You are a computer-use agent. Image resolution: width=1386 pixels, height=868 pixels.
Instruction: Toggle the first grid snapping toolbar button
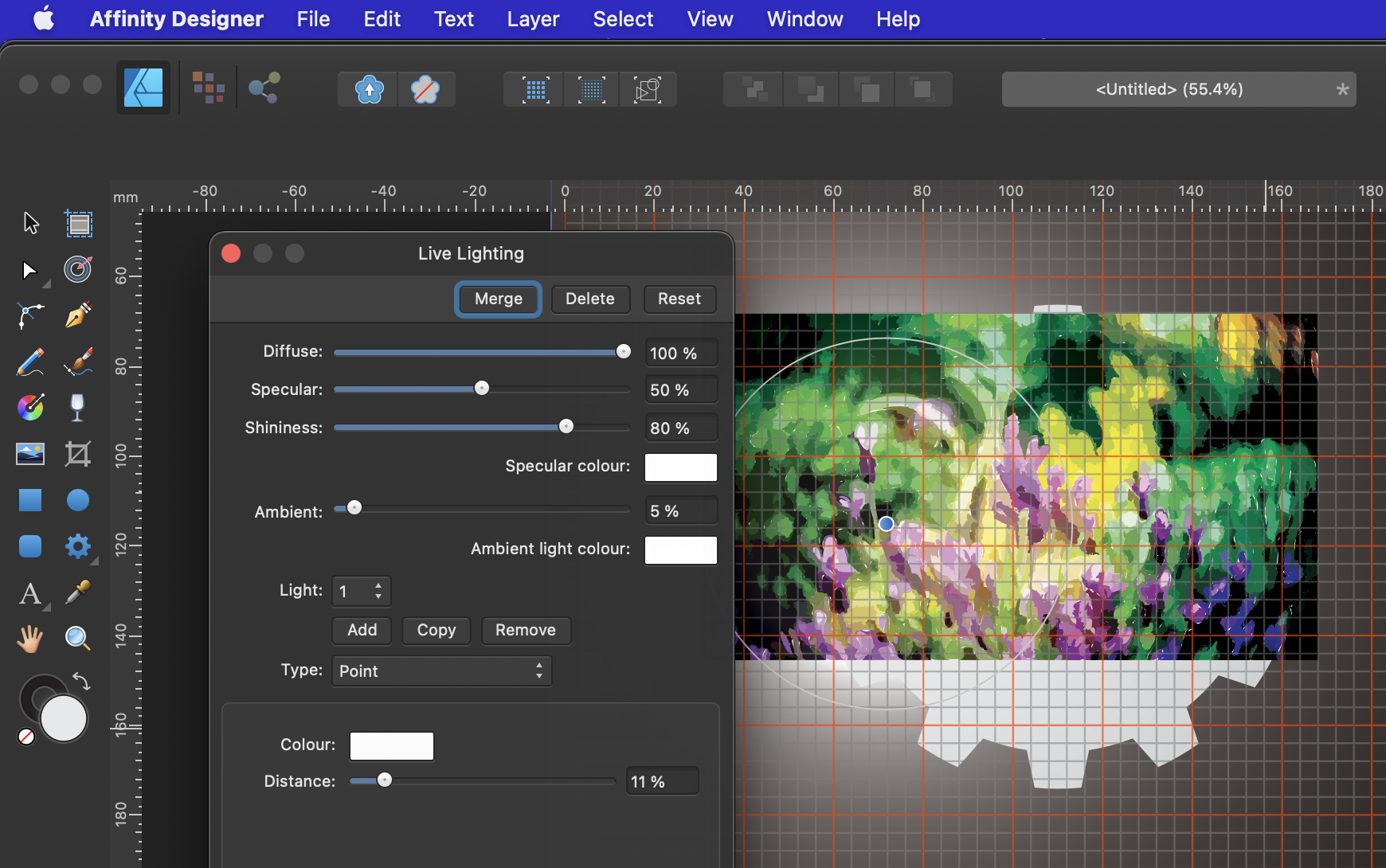(x=535, y=89)
